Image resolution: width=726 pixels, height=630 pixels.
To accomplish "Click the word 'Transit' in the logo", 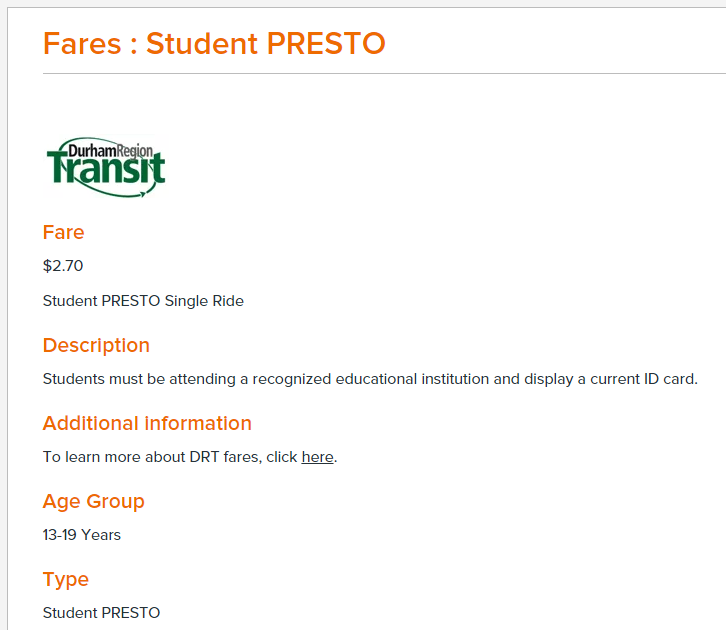I will (106, 168).
